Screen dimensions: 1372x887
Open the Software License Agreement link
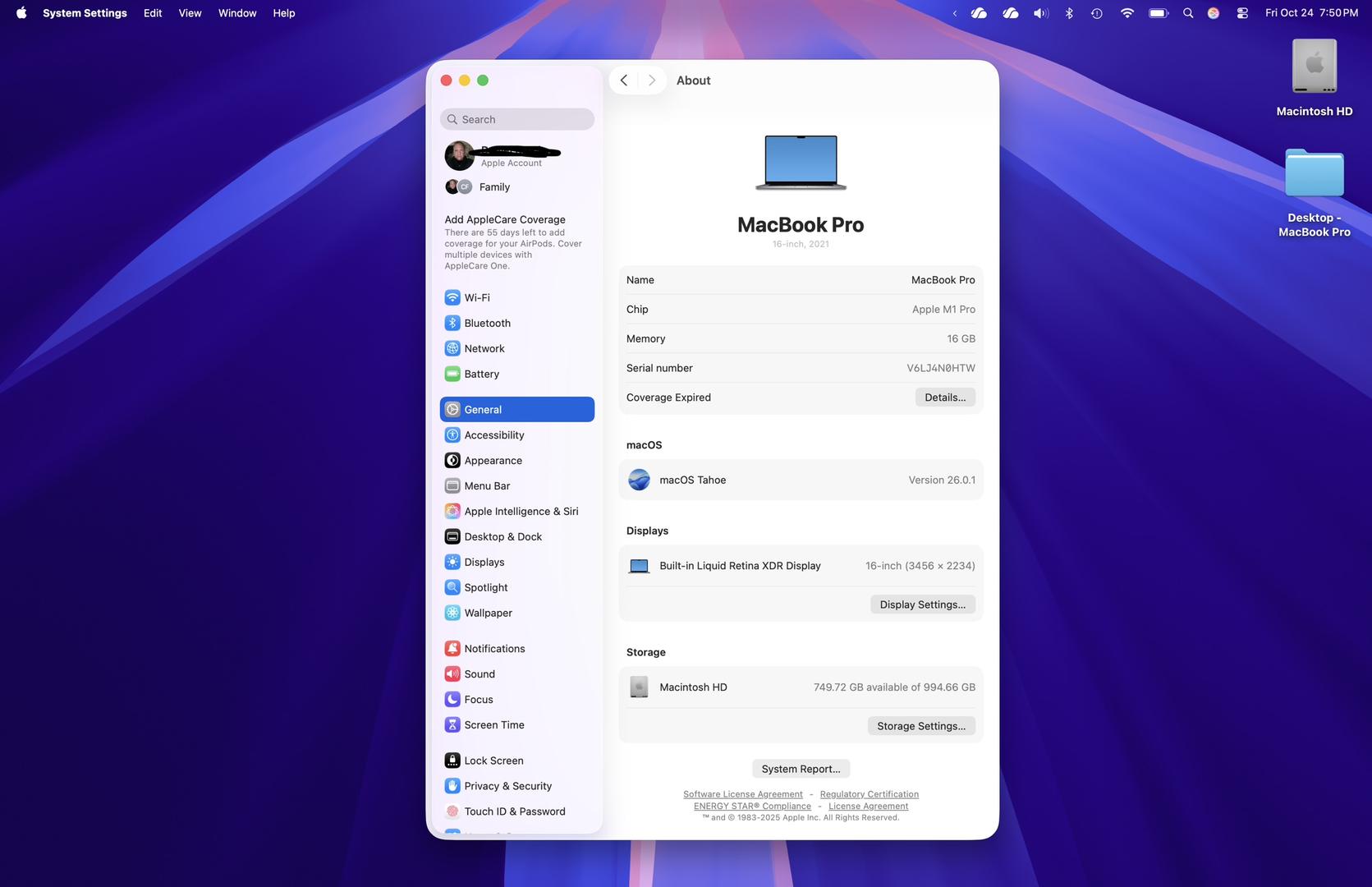click(742, 794)
